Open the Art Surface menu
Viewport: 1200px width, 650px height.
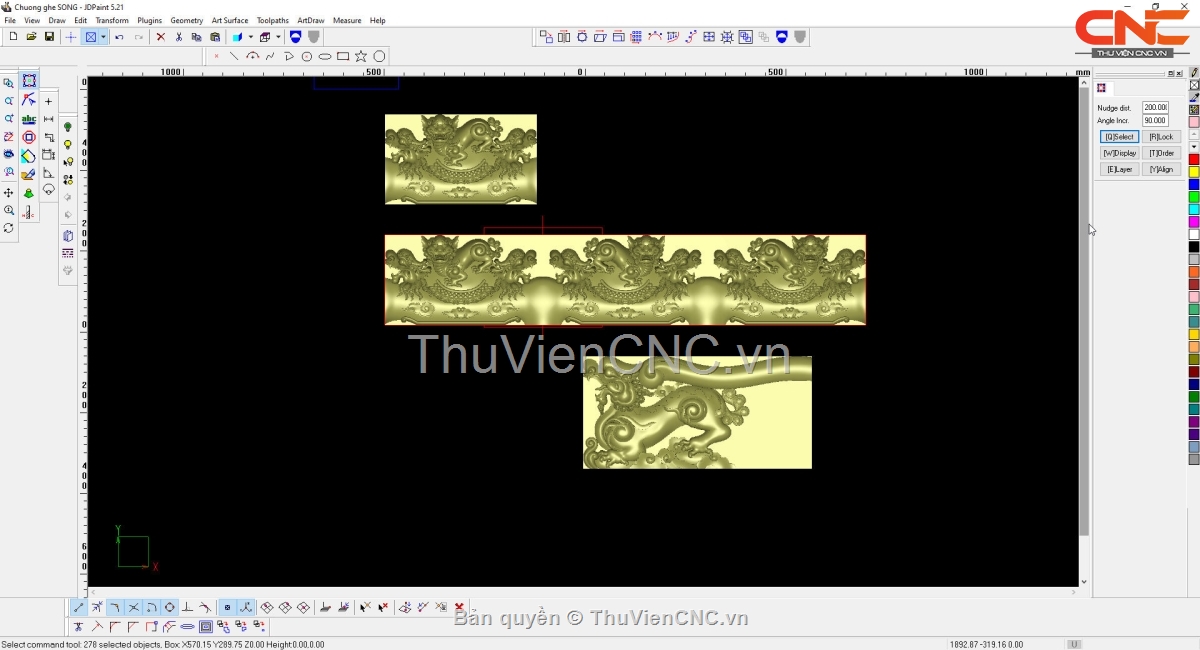(x=229, y=20)
